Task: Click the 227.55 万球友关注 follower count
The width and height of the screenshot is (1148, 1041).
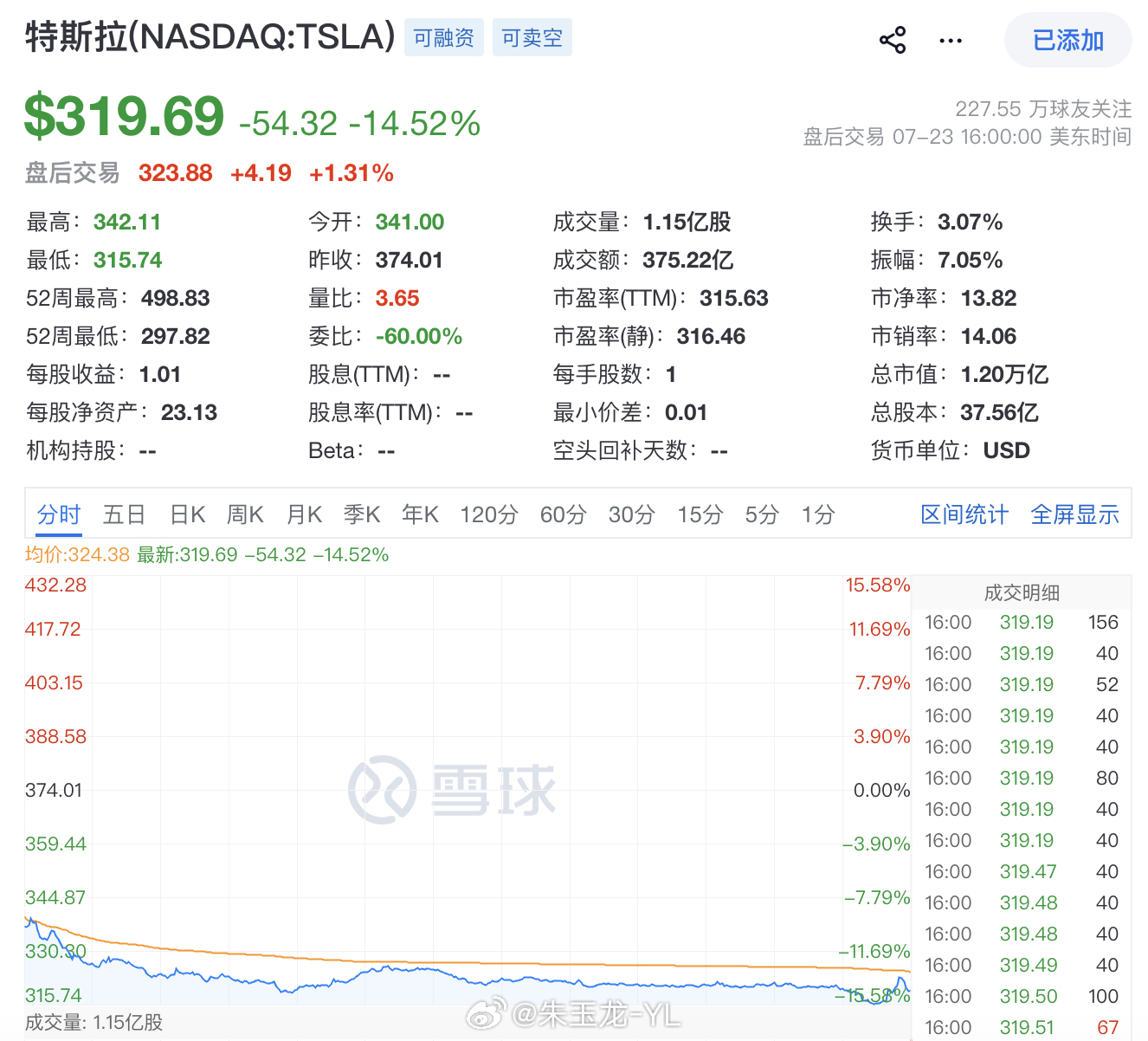Action: click(x=1043, y=109)
